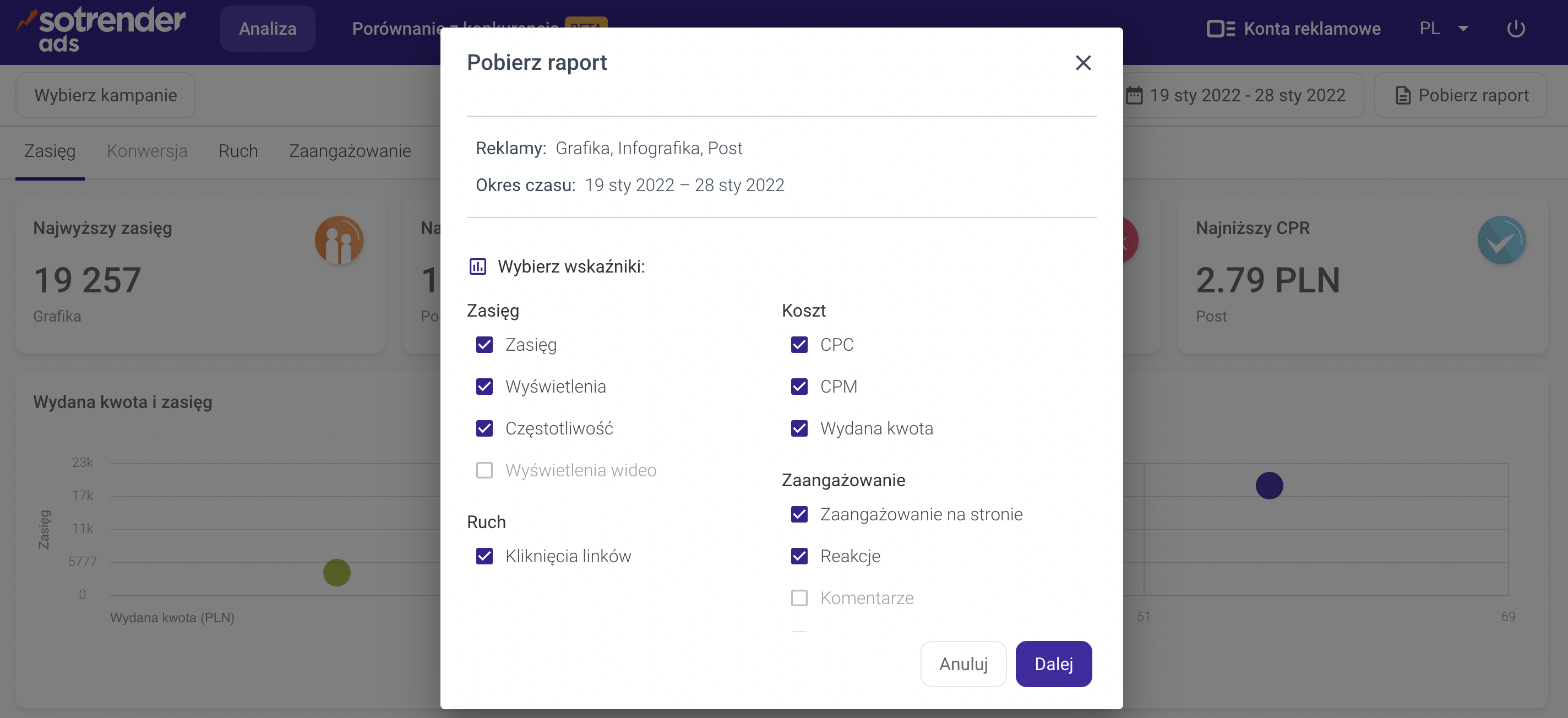
Task: Click the Konta reklamowe panel icon
Action: [1221, 29]
